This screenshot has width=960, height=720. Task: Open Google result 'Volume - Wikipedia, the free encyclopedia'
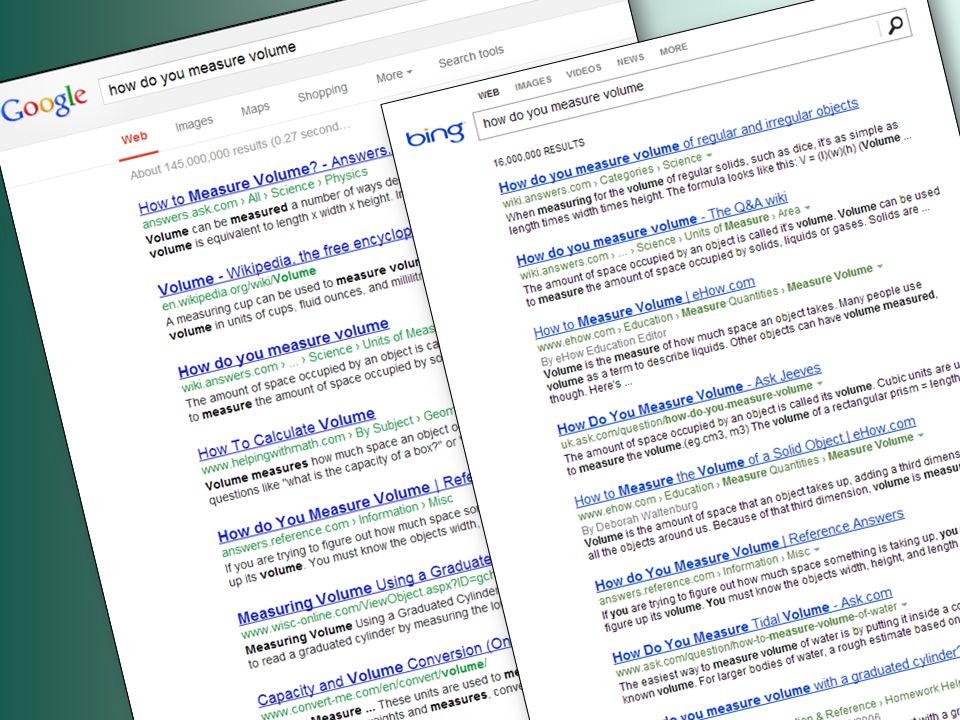285,261
